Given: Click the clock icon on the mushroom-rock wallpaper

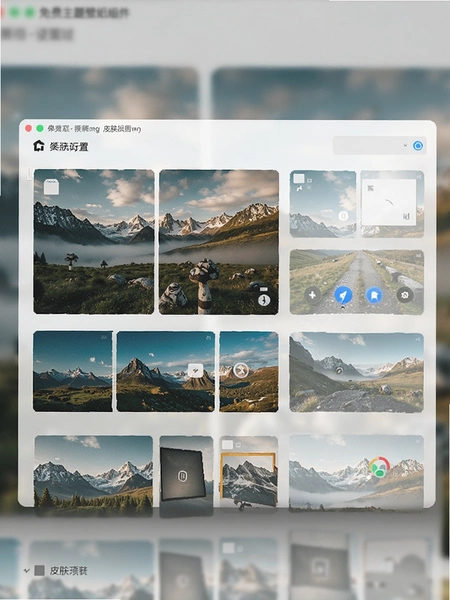Looking at the screenshot, I should click(264, 300).
